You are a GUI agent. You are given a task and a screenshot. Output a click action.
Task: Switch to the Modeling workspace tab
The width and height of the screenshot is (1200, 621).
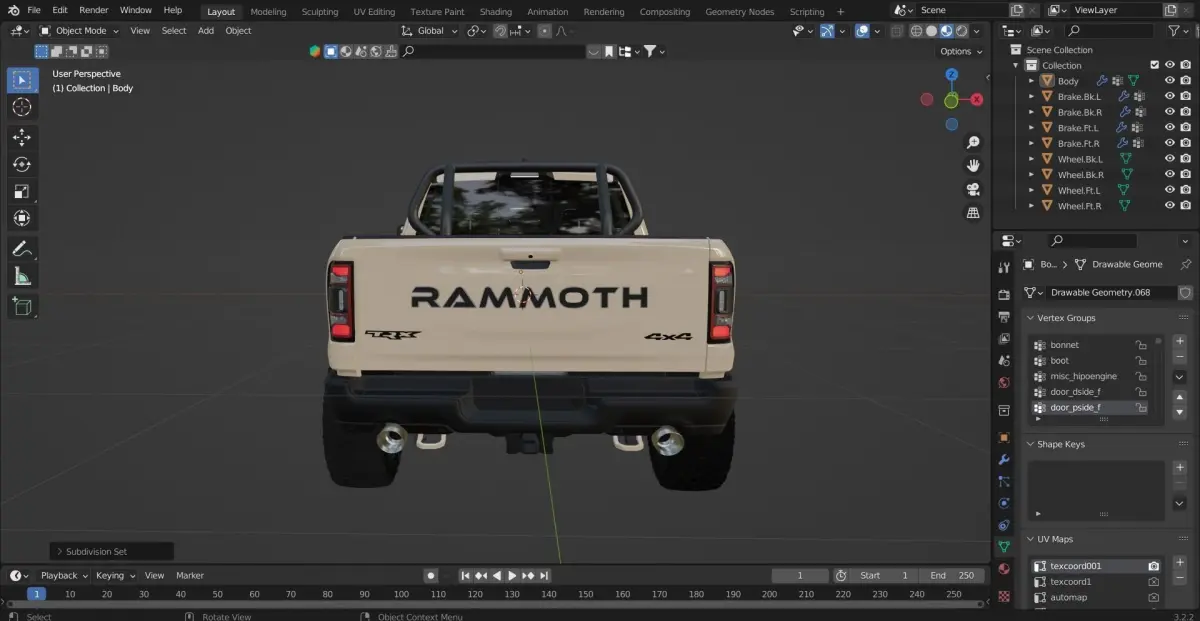point(268,12)
